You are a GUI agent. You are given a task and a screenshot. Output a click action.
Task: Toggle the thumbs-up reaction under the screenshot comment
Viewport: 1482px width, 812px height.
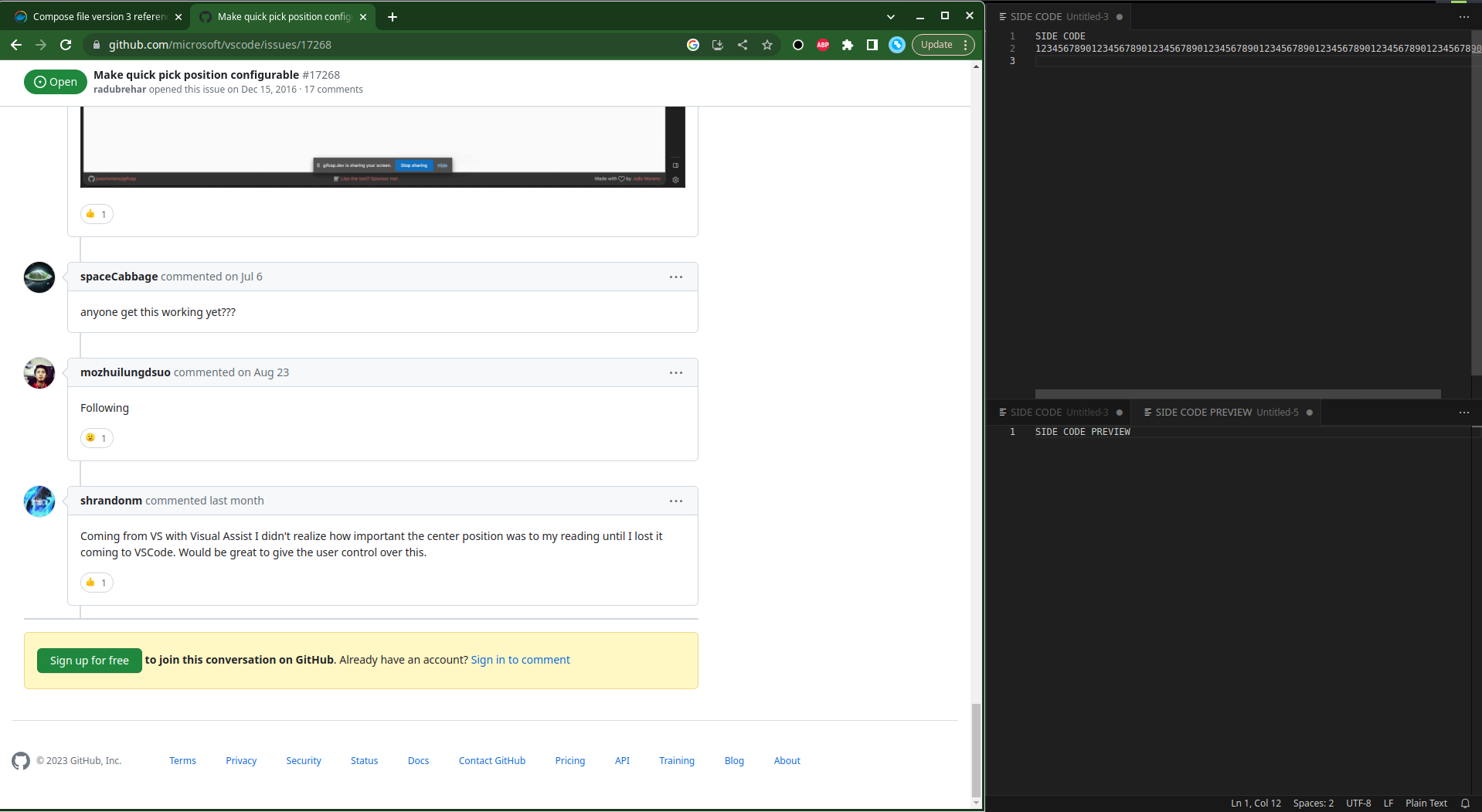click(97, 214)
